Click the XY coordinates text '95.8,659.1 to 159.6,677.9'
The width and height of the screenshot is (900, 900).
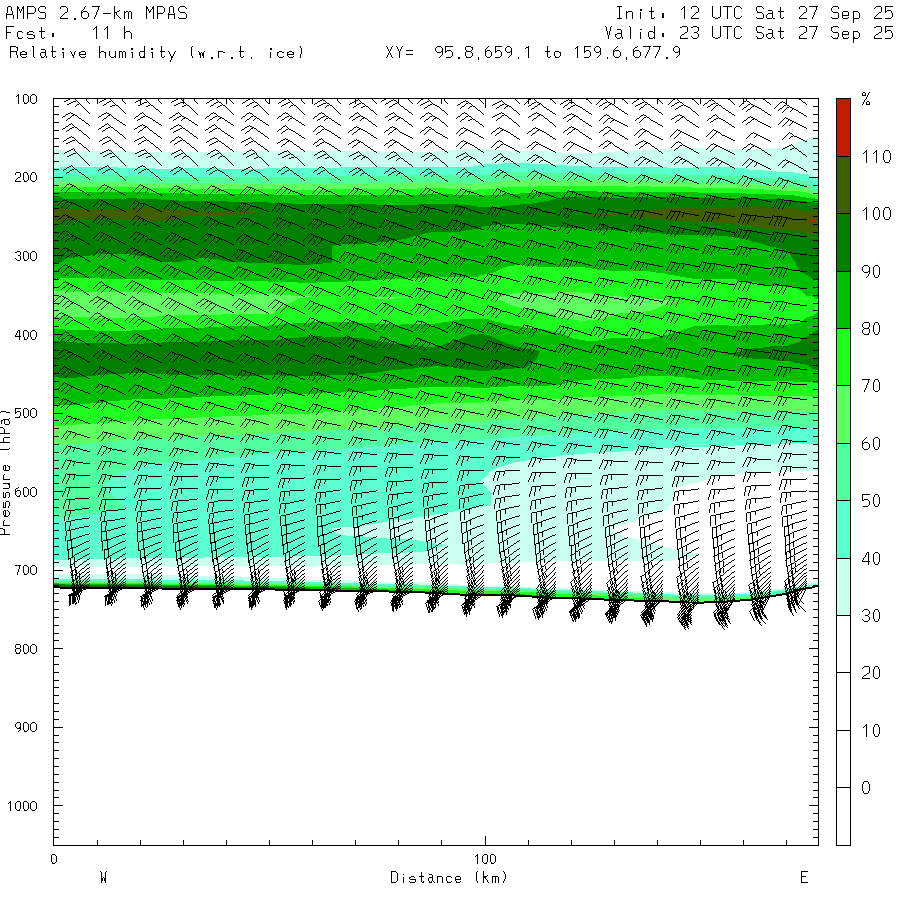[557, 53]
